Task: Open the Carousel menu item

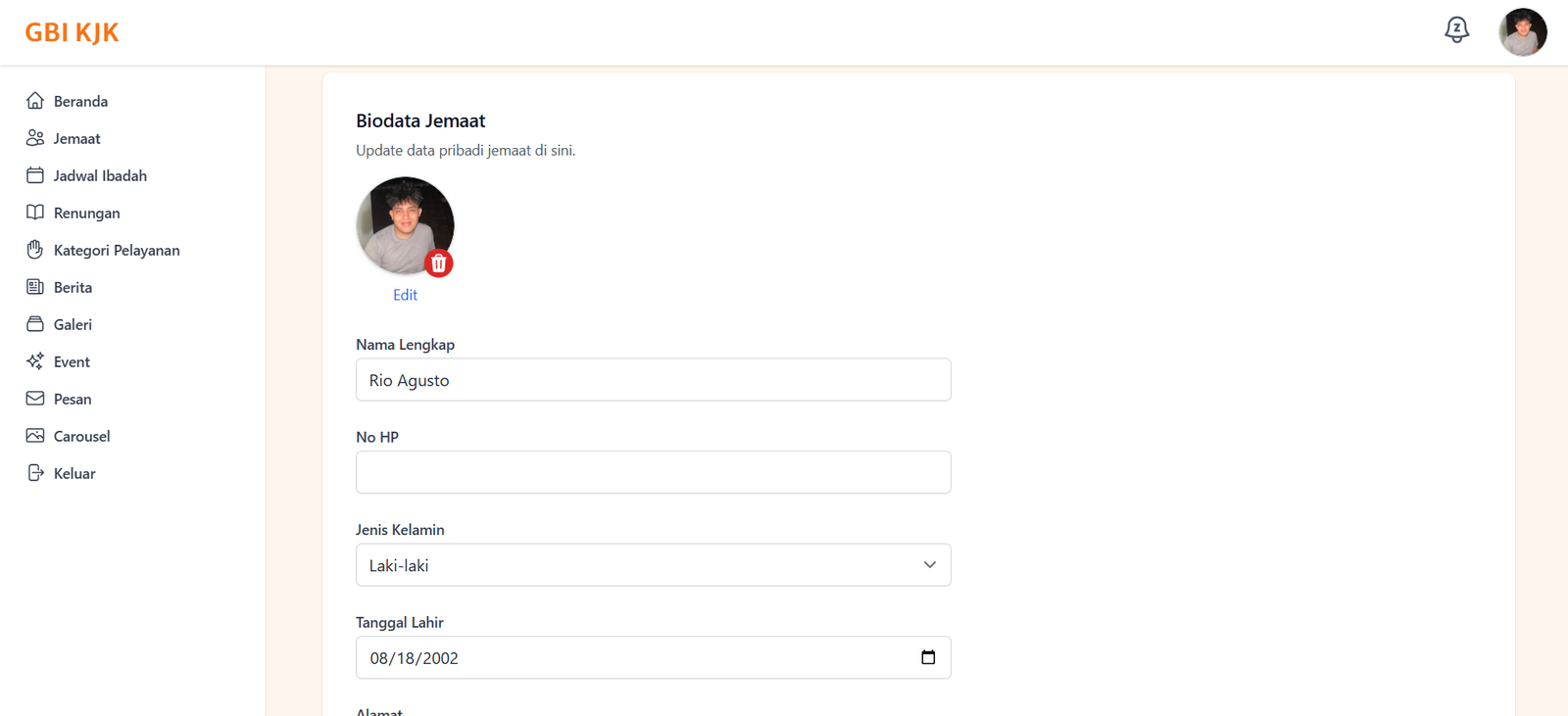Action: click(81, 436)
